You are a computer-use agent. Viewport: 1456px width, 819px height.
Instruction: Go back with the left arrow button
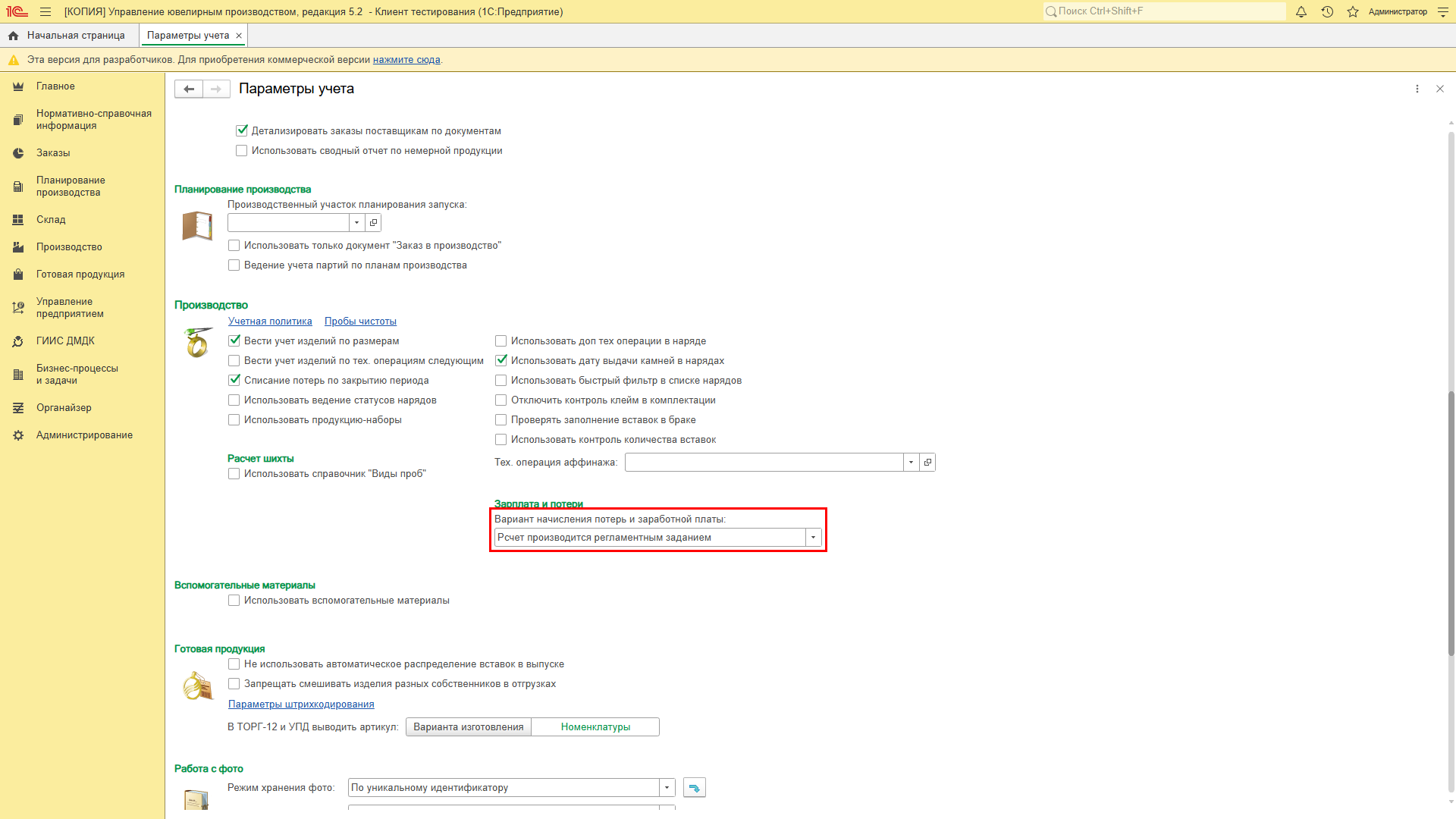pos(189,89)
